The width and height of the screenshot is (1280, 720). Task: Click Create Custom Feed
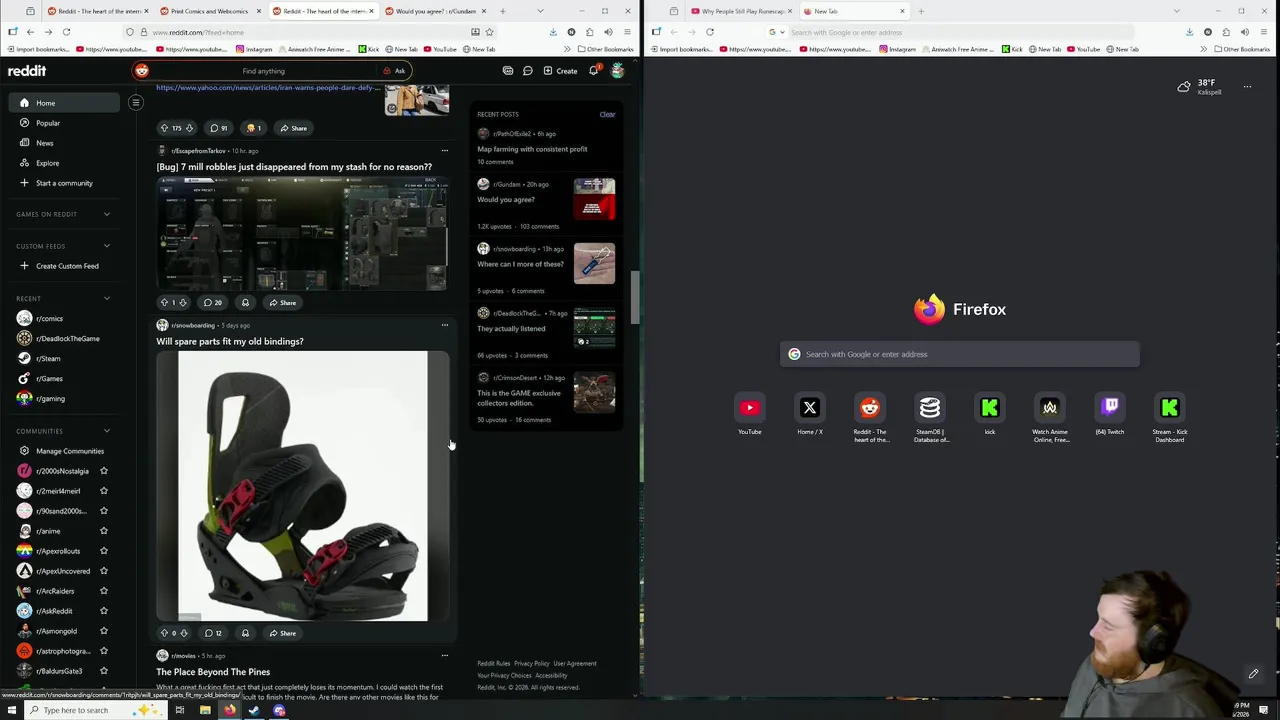tap(66, 266)
